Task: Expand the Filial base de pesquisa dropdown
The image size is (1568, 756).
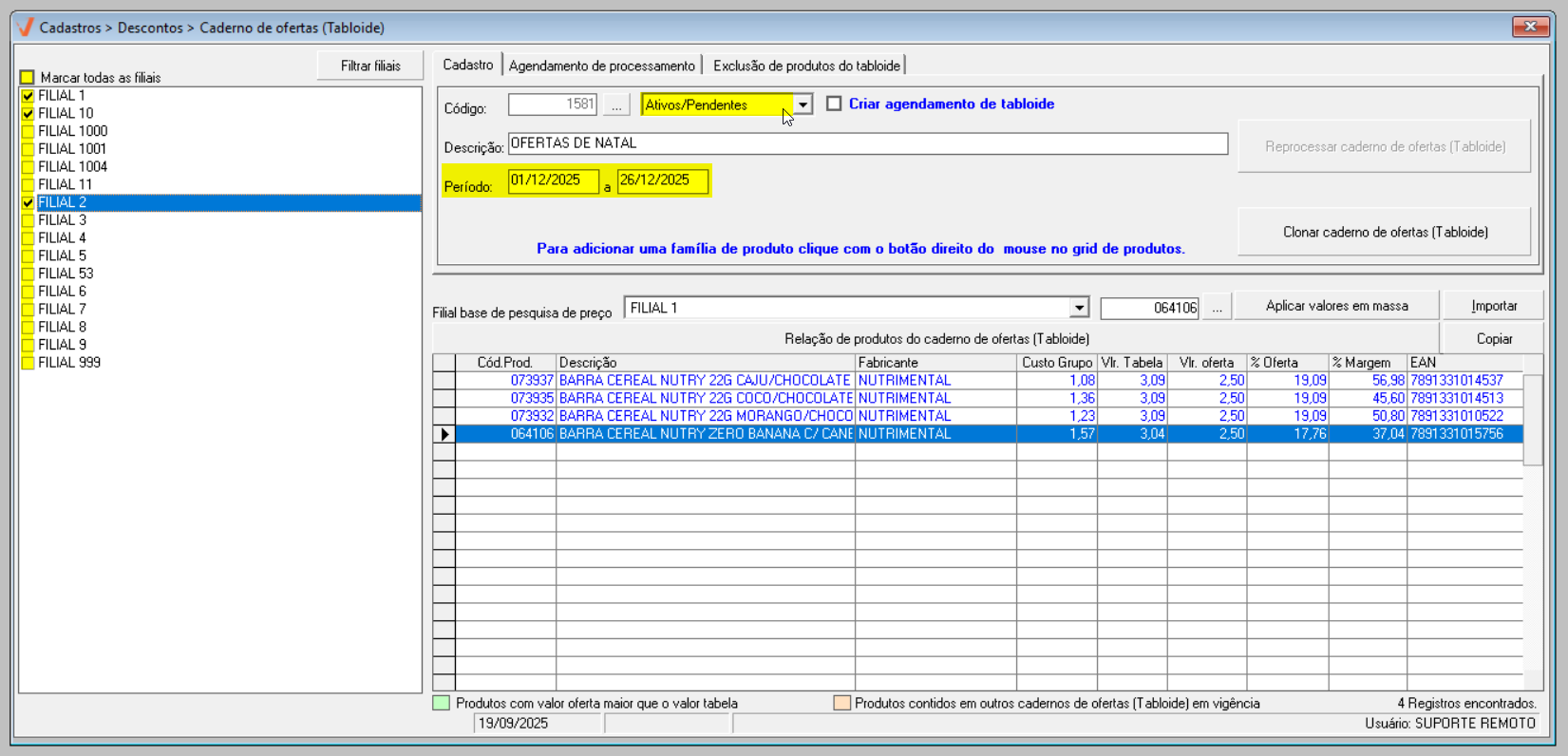Action: [1078, 308]
